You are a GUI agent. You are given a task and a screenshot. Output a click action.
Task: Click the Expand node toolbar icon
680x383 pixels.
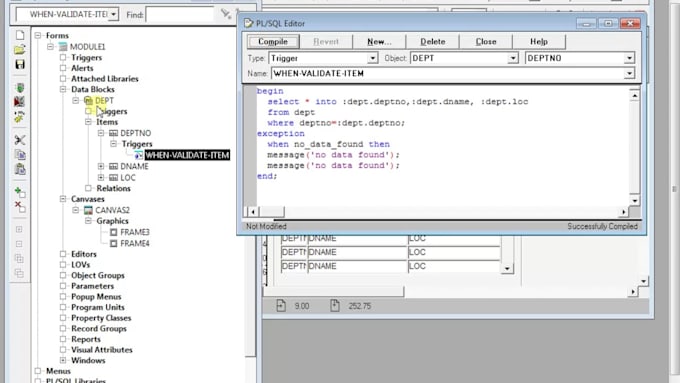point(19,229)
